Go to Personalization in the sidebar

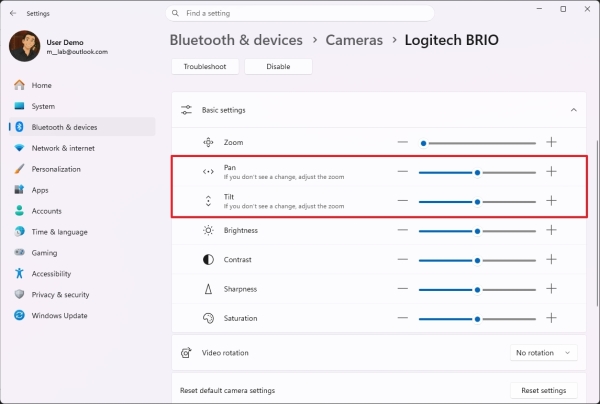[x=56, y=169]
